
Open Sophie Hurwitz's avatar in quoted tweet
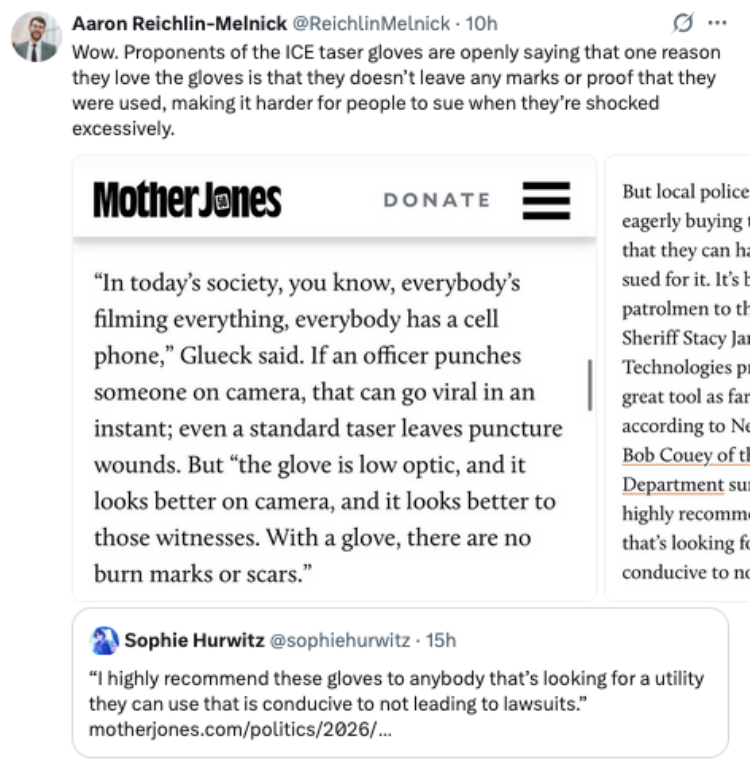click(104, 640)
